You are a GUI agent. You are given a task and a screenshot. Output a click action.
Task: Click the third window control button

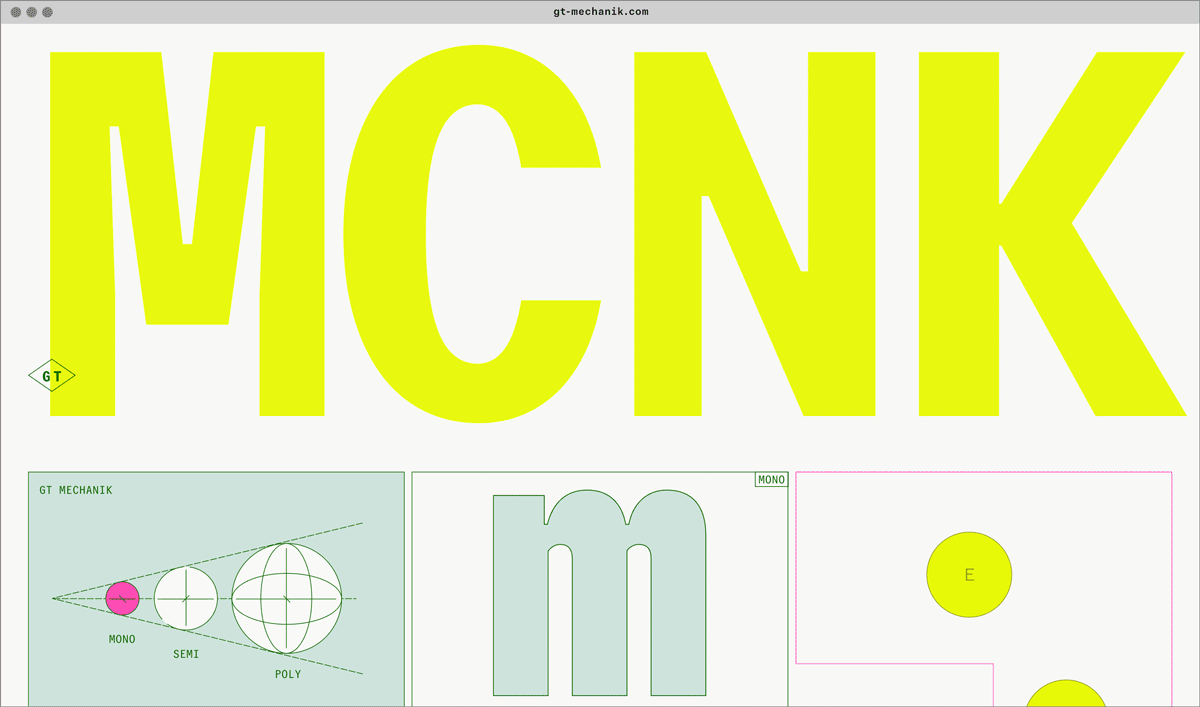coord(48,12)
